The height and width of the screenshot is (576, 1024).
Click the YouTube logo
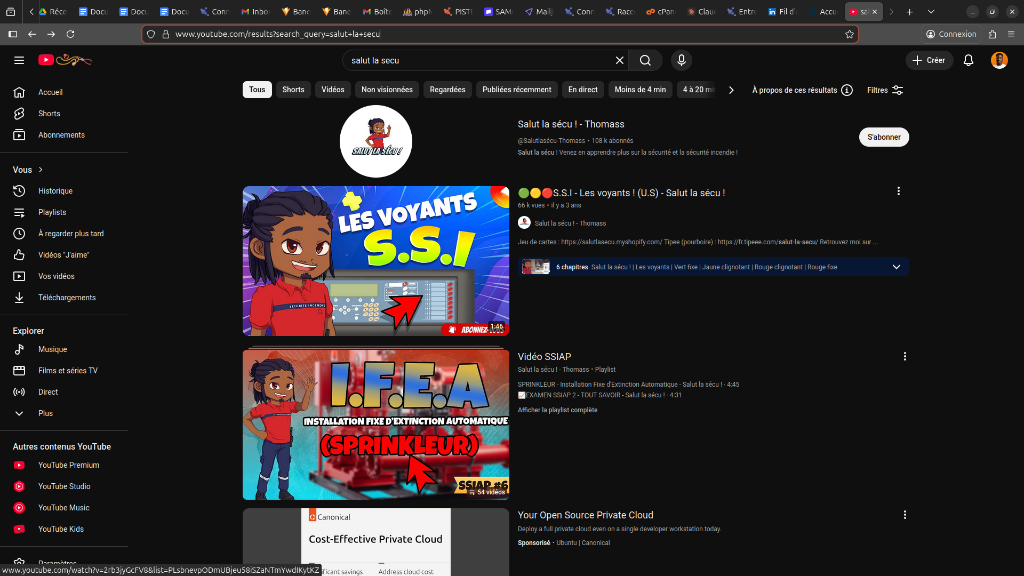pyautogui.click(x=64, y=60)
